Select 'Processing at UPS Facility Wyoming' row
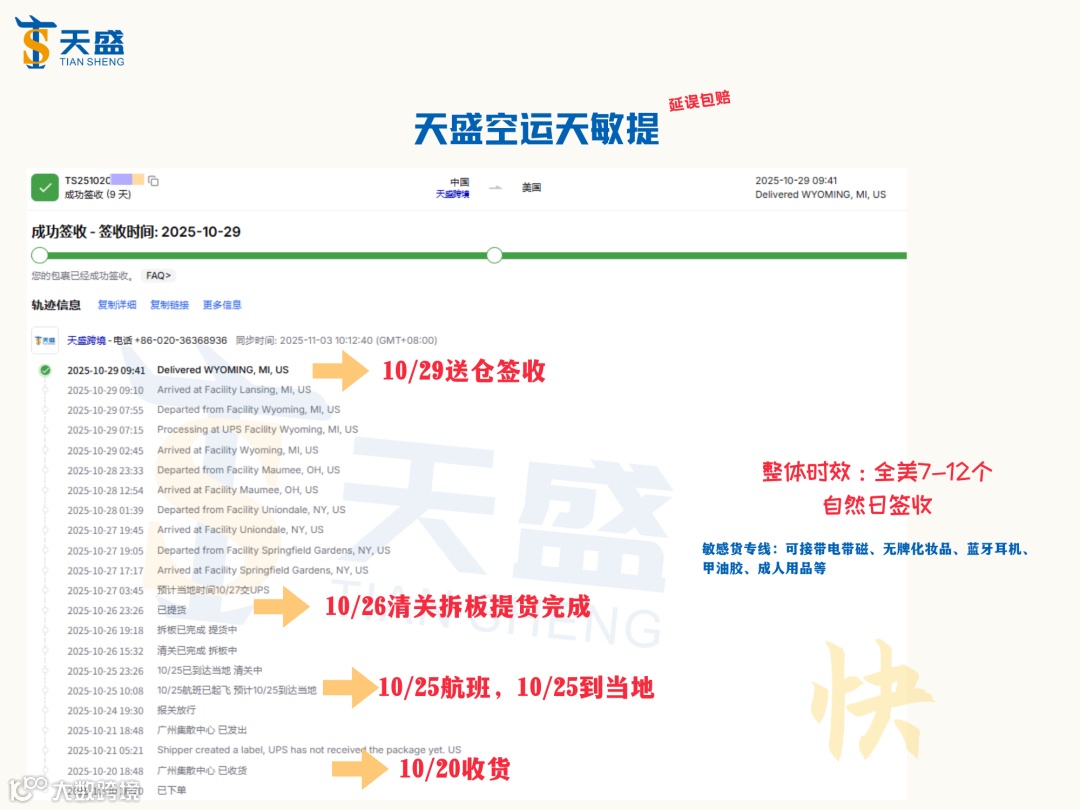Image resolution: width=1080 pixels, height=810 pixels. coord(212,430)
